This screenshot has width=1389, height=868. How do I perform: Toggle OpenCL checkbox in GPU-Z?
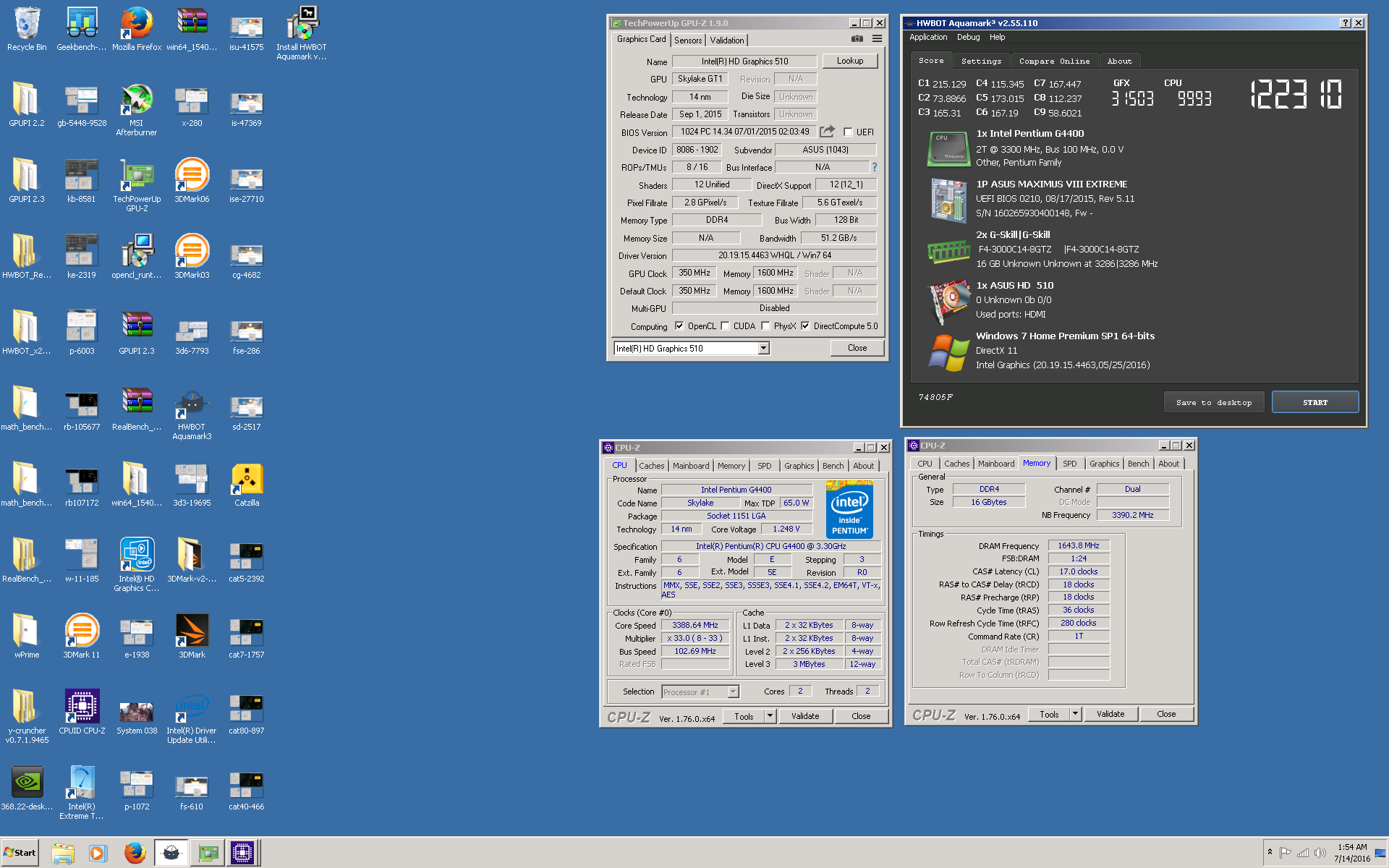679,326
